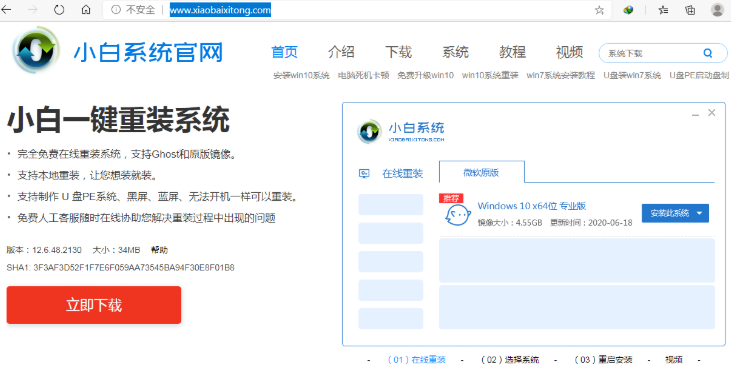This screenshot has height=371, width=731.
Task: Select step (03) 重启安装
Action: [x=603, y=360]
